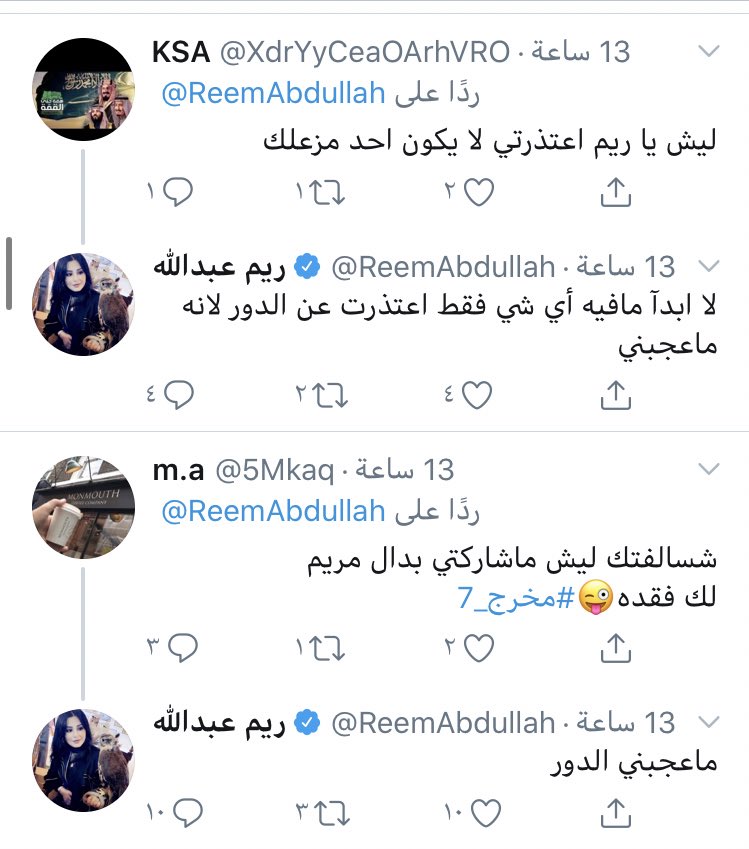Image resolution: width=749 pixels, height=849 pixels.
Task: Like Reem's tweet ending in لانه ماعجبني
Action: coord(476,397)
